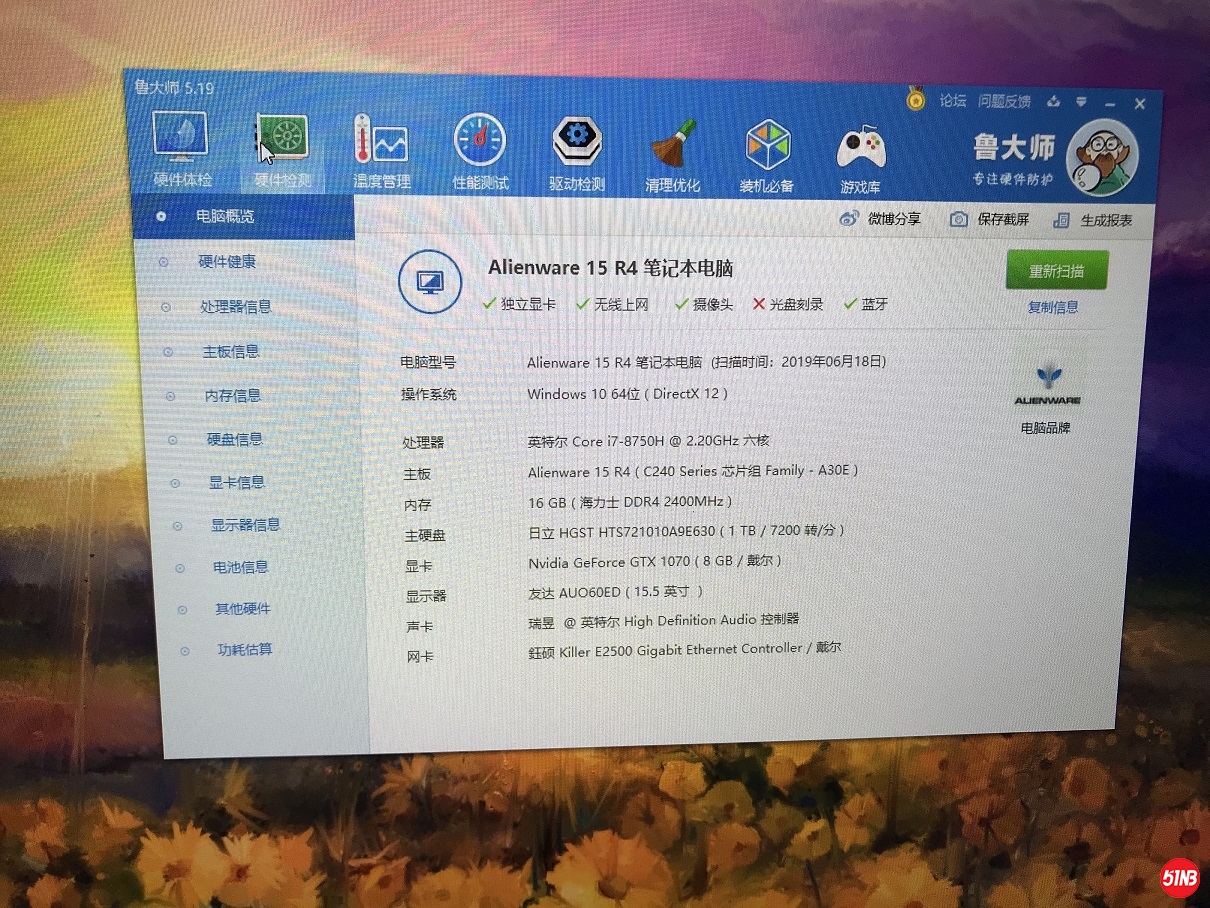Click the Lu Dashi mascot avatar
Viewport: 1210px width, 908px height.
[1102, 158]
